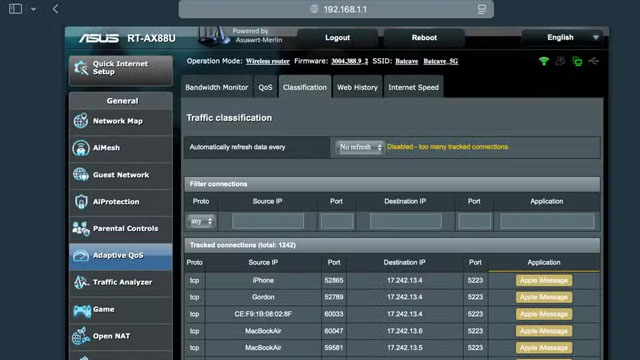Image resolution: width=640 pixels, height=360 pixels.
Task: Click port '59581' MacBookAir row
Action: pyautogui.click(x=334, y=348)
